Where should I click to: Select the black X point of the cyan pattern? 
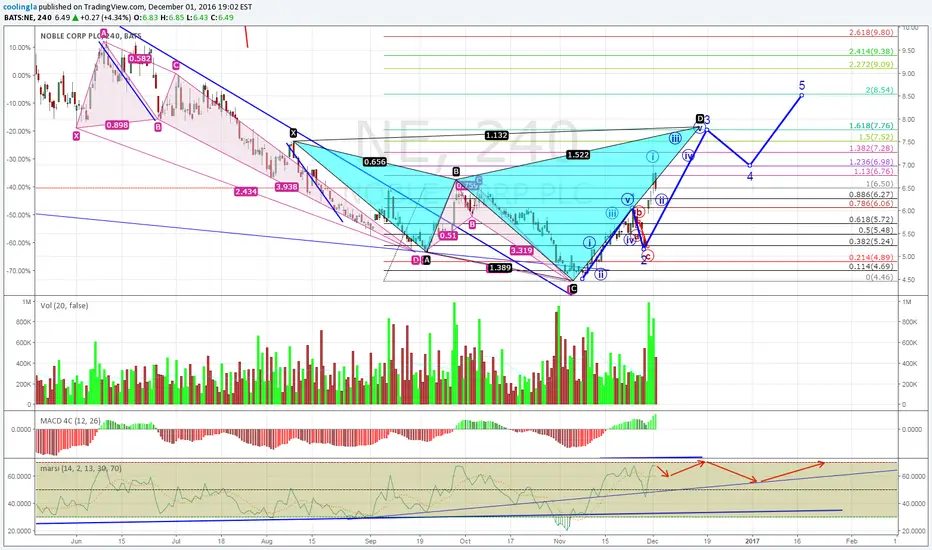(294, 133)
